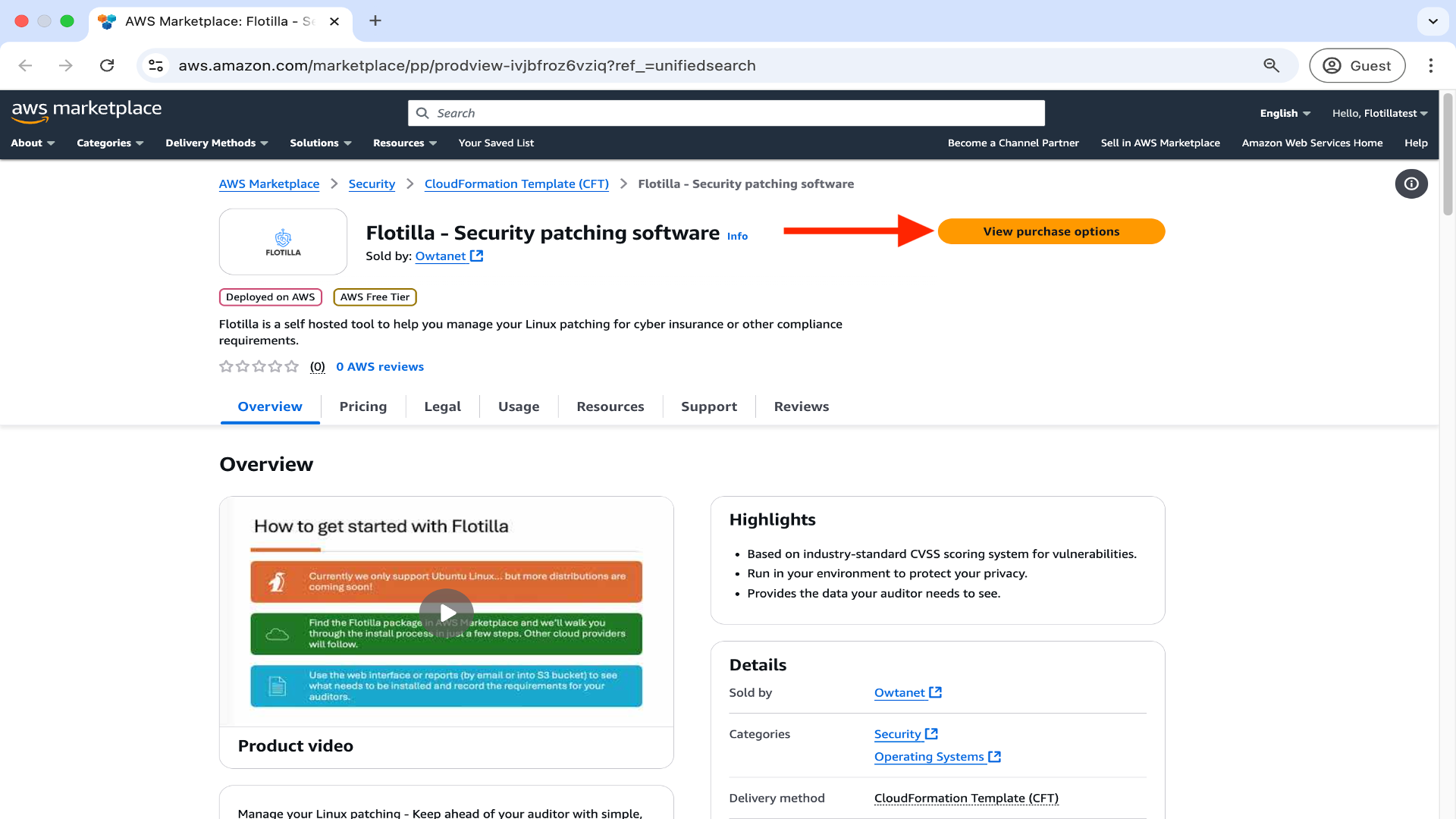The height and width of the screenshot is (819, 1456).
Task: Open the 0 AWS reviews link
Action: point(380,366)
